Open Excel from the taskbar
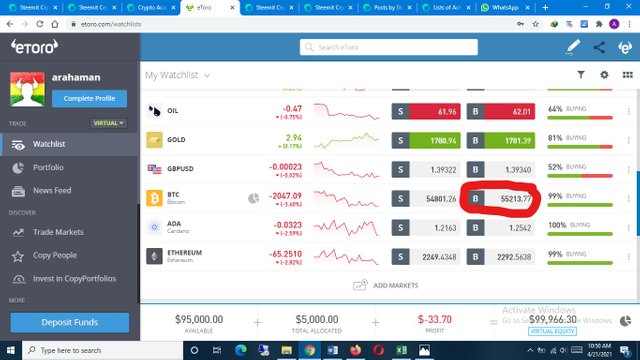The height and width of the screenshot is (360, 640). coord(401,350)
